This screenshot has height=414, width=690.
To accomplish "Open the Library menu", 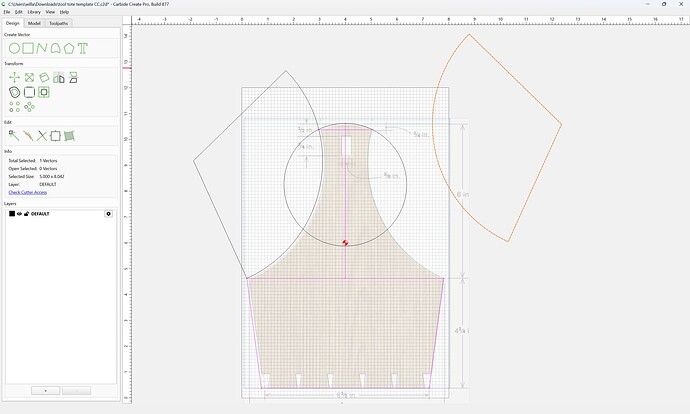I will pos(34,12).
